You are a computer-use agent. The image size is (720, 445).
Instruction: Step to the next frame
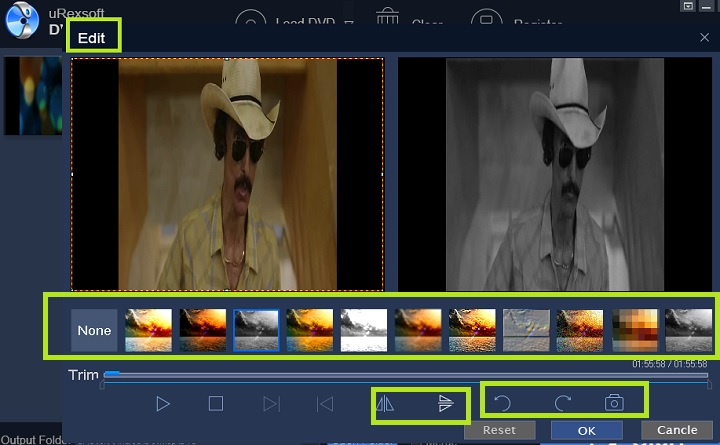coord(271,404)
